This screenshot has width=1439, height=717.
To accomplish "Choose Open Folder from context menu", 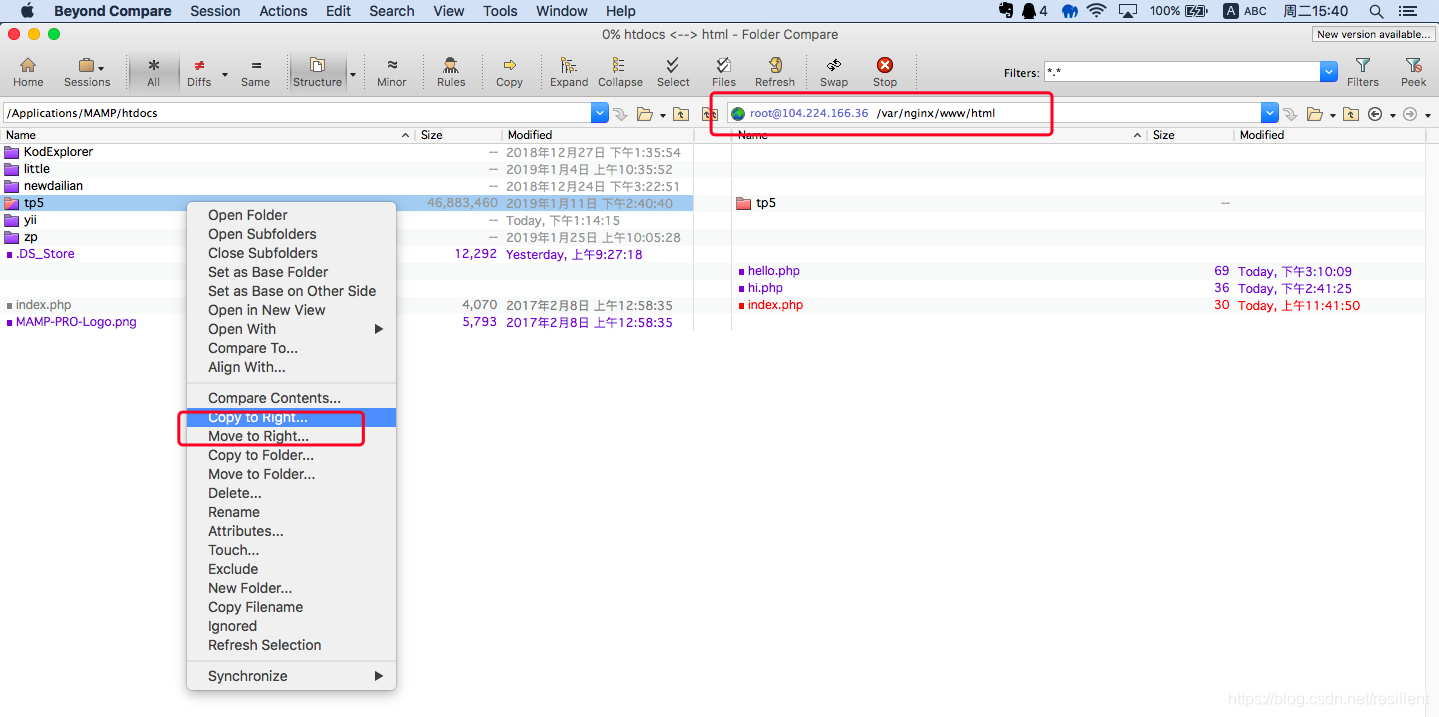I will (291, 215).
